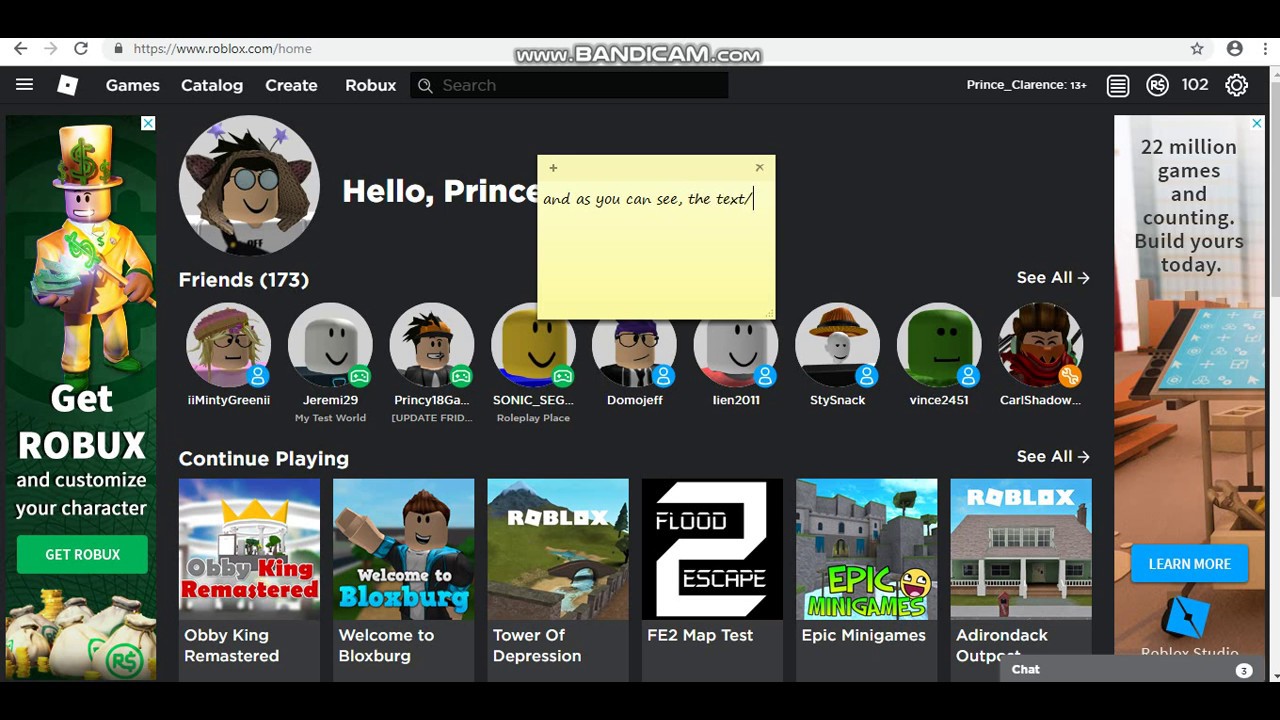Viewport: 1280px width, 720px height.
Task: Bookmark this page with star icon
Action: pyautogui.click(x=1197, y=48)
